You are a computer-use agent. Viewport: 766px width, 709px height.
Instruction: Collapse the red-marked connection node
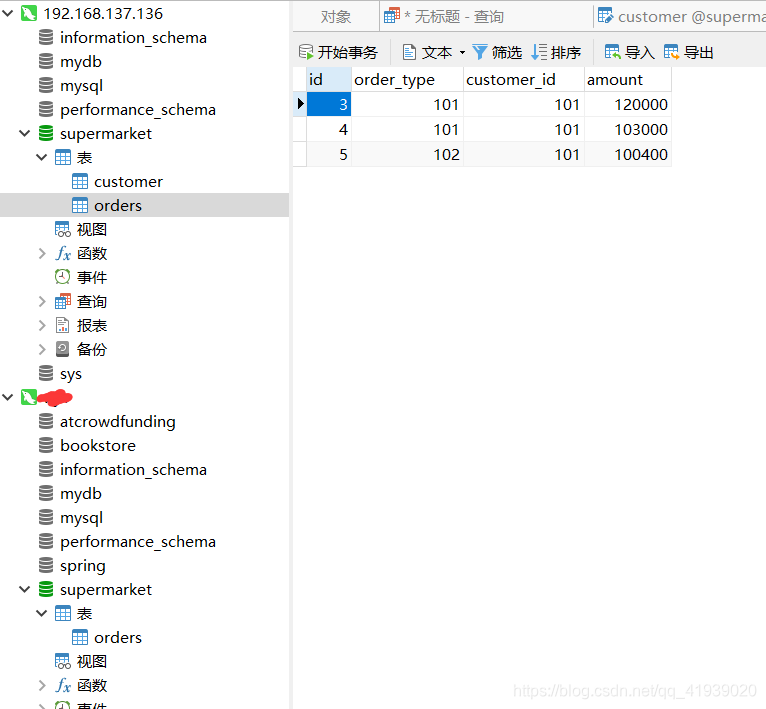coord(8,397)
